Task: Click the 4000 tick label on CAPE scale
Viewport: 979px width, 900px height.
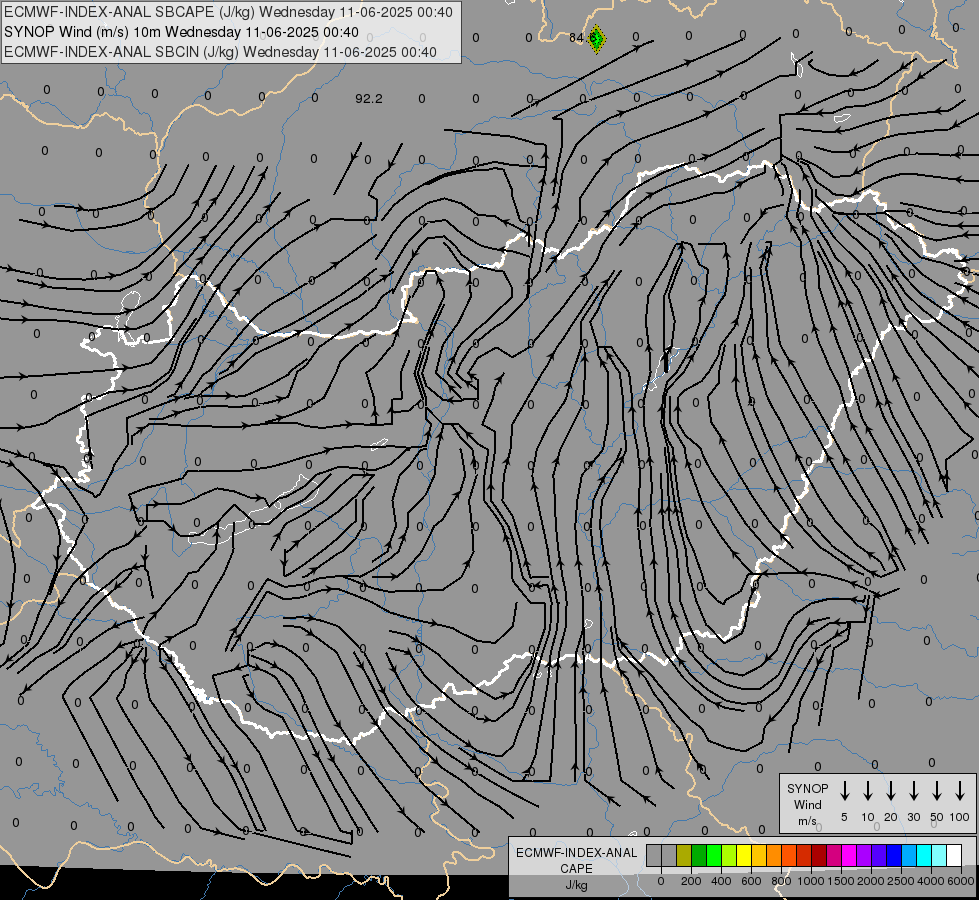Action: click(x=931, y=881)
